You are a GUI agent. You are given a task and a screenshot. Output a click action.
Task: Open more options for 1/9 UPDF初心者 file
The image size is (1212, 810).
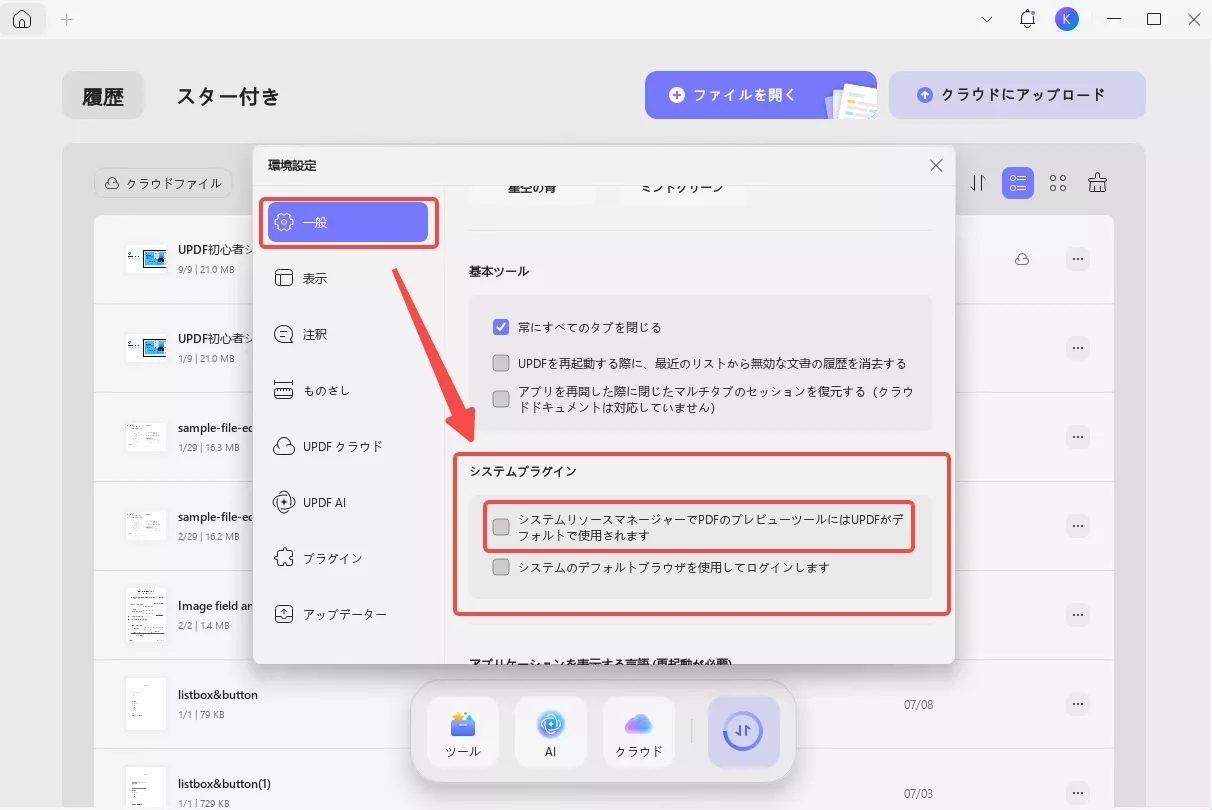1077,348
